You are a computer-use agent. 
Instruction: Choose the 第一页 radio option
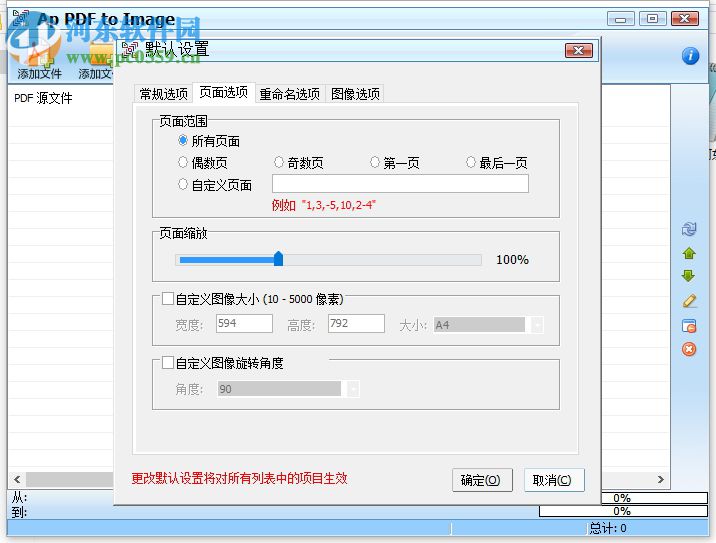[x=374, y=162]
